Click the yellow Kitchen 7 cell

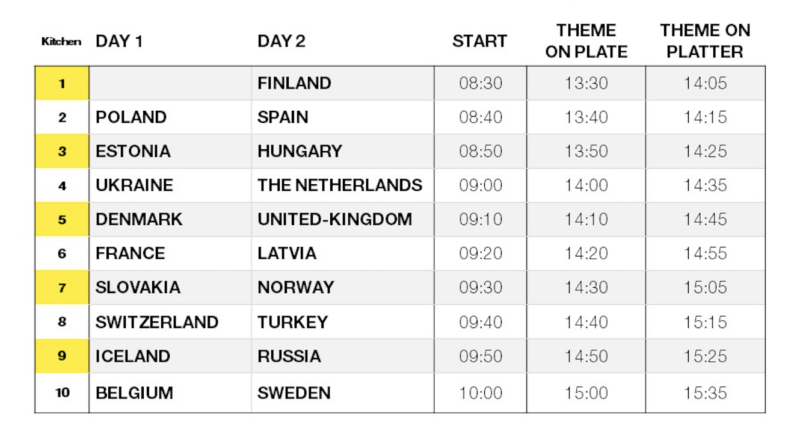coord(62,288)
